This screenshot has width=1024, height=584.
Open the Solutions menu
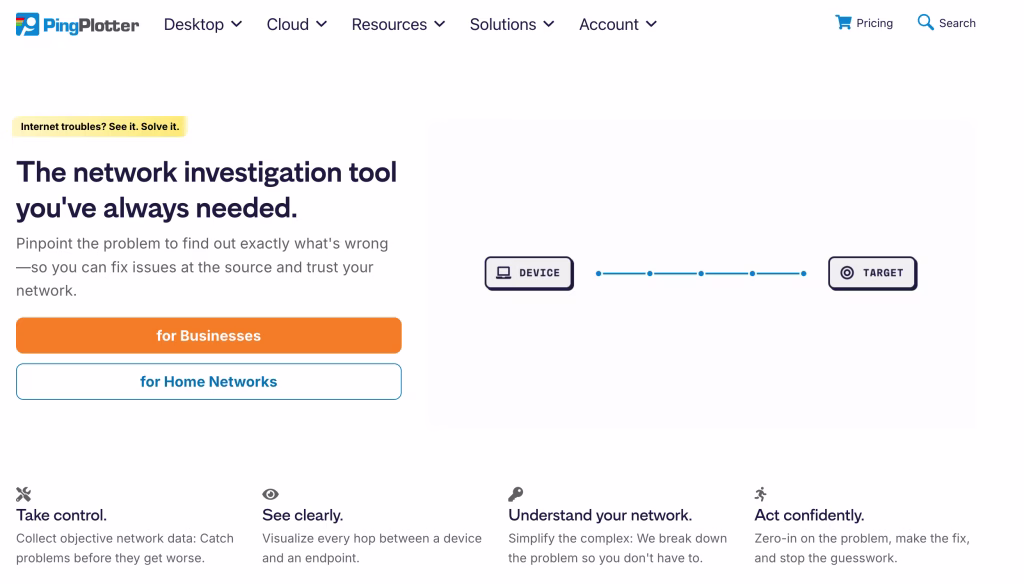coord(512,24)
